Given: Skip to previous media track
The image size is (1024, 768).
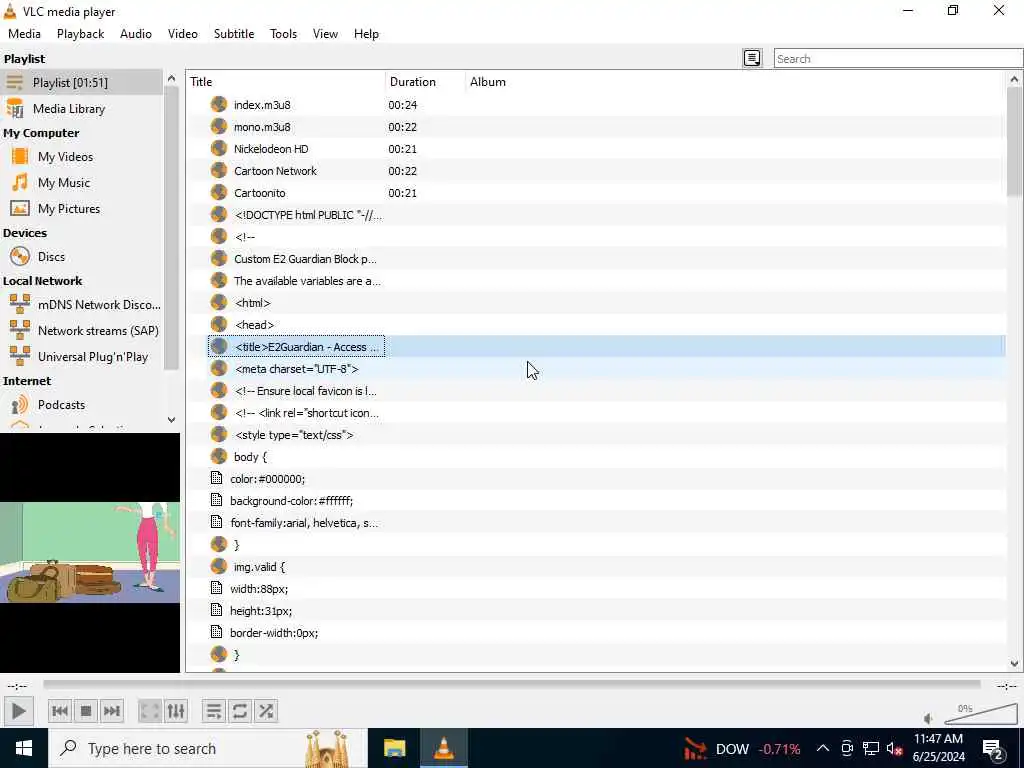Looking at the screenshot, I should pyautogui.click(x=59, y=711).
